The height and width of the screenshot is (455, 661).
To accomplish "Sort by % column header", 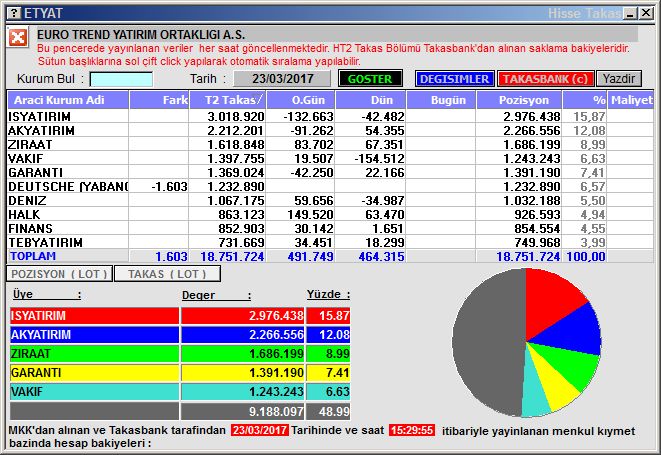I will tap(585, 100).
